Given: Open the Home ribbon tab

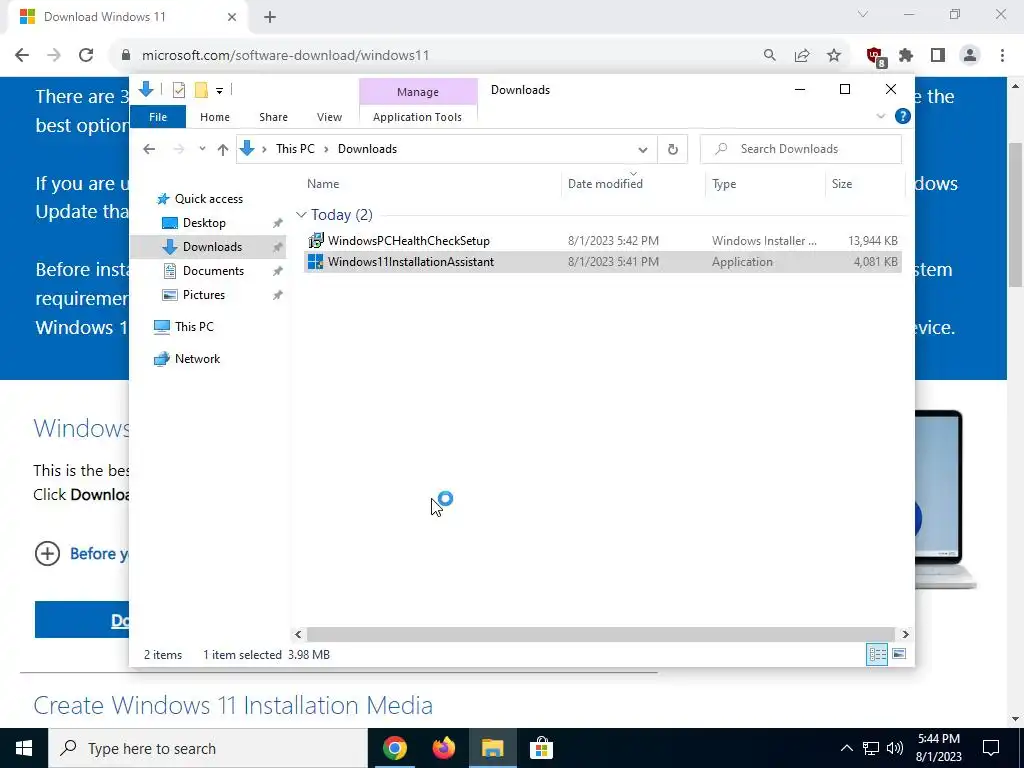Looking at the screenshot, I should (215, 117).
